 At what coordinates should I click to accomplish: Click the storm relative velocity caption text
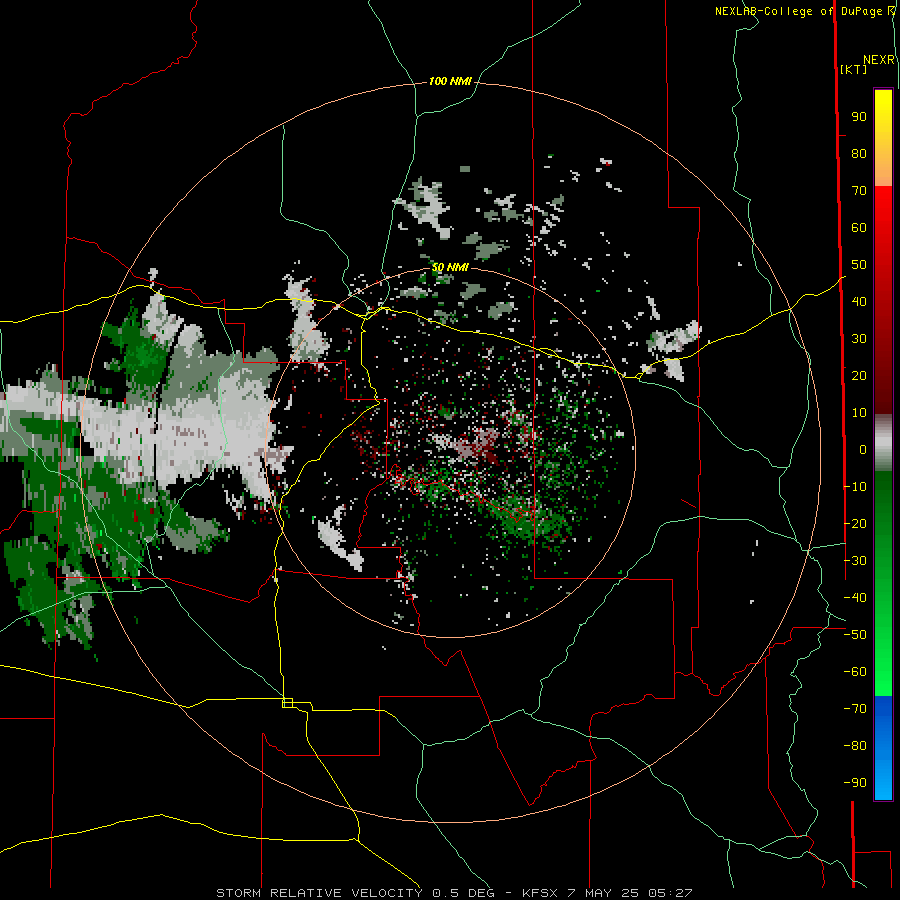454,893
